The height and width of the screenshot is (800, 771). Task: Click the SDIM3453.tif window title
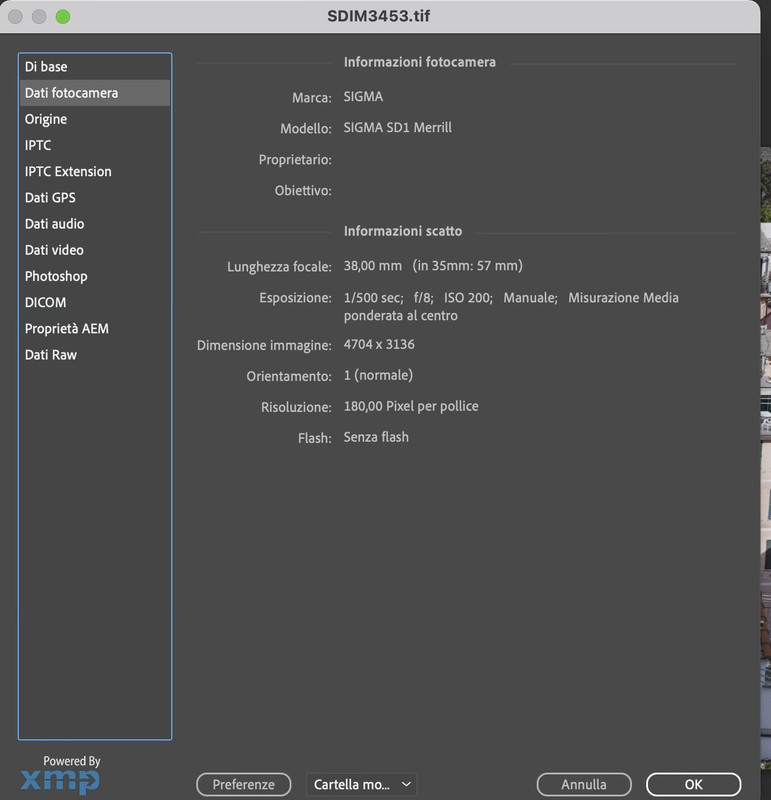point(379,16)
